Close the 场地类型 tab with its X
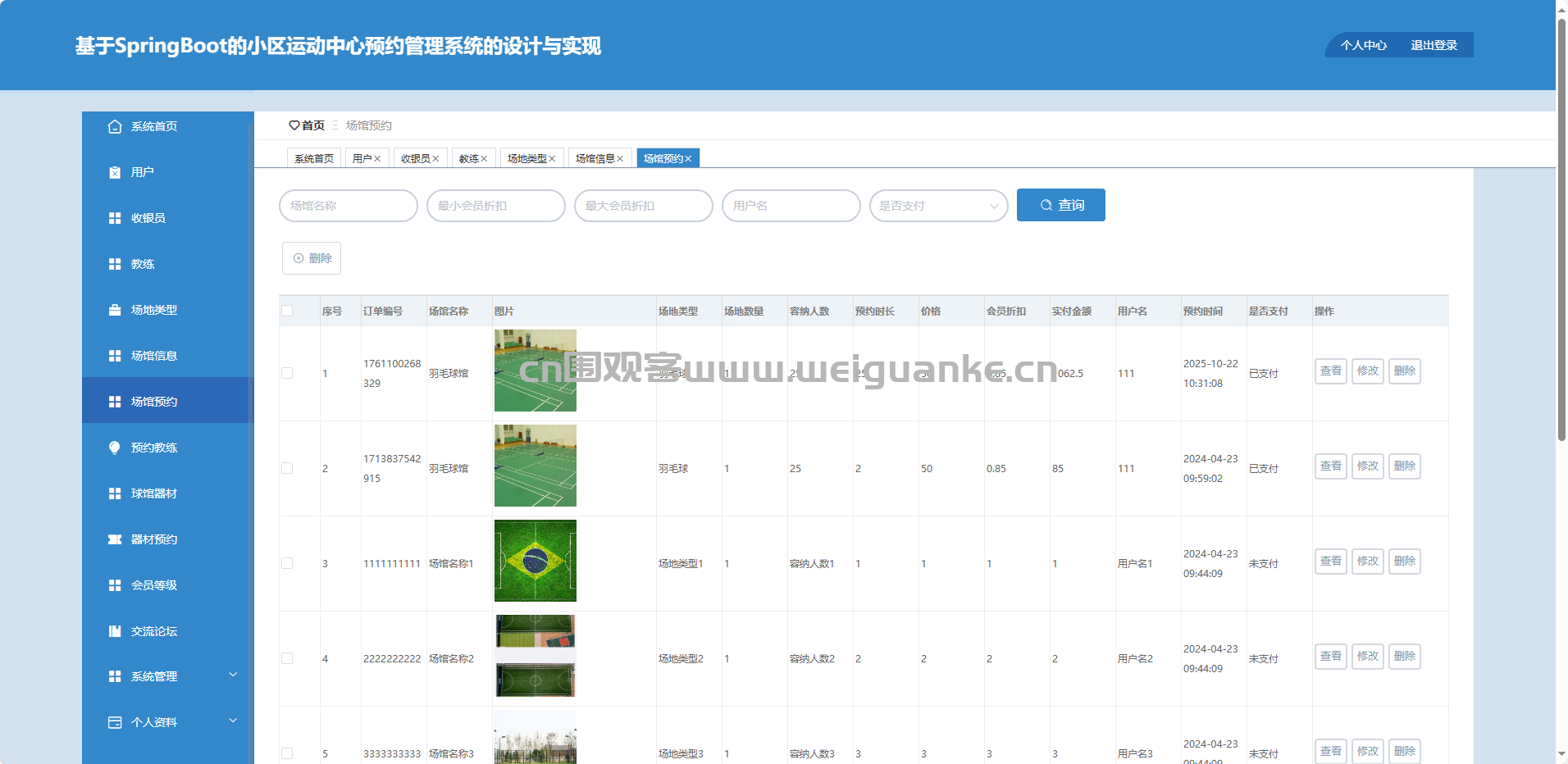 552,159
